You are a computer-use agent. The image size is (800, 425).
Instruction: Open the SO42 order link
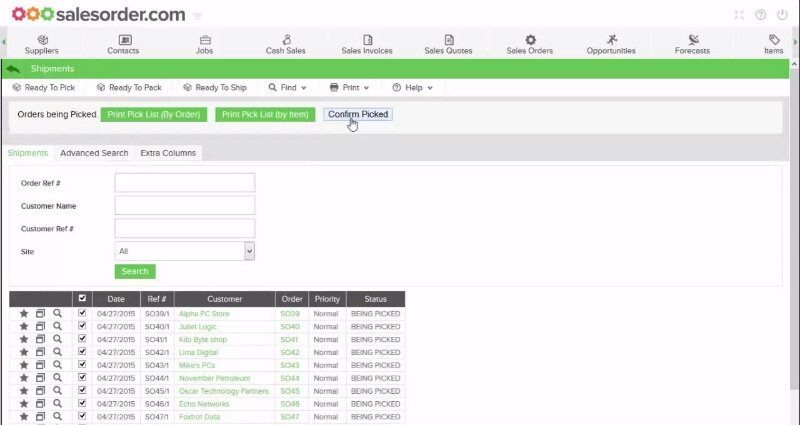click(290, 353)
